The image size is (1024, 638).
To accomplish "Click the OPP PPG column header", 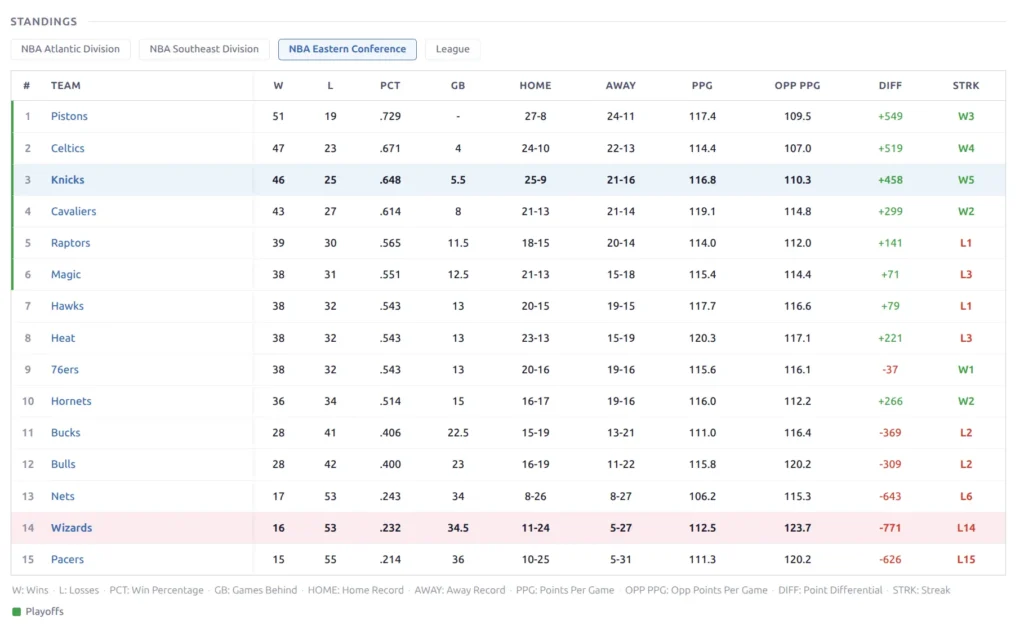I will click(797, 86).
